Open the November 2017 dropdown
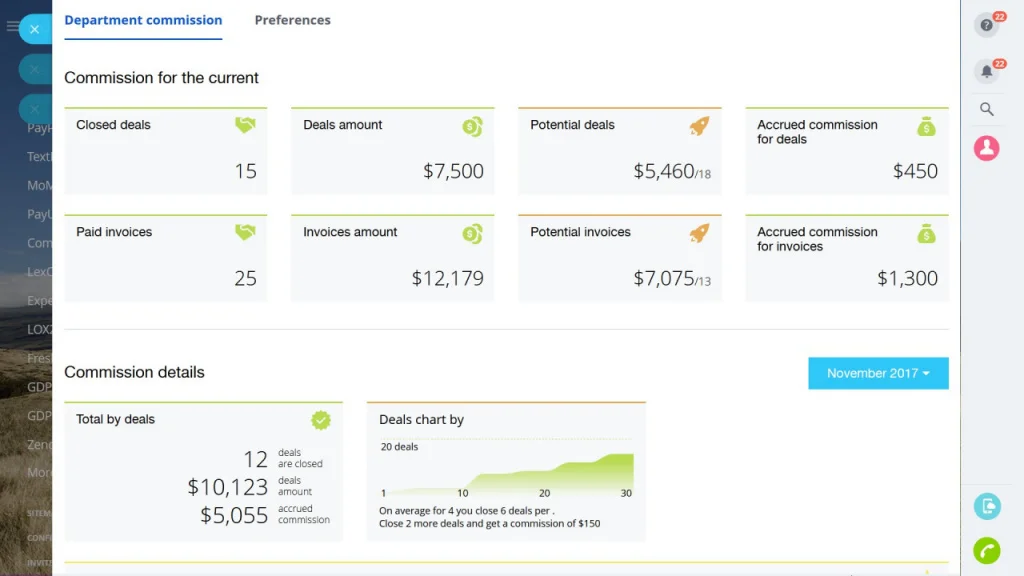The height and width of the screenshot is (576, 1024). pyautogui.click(x=878, y=373)
